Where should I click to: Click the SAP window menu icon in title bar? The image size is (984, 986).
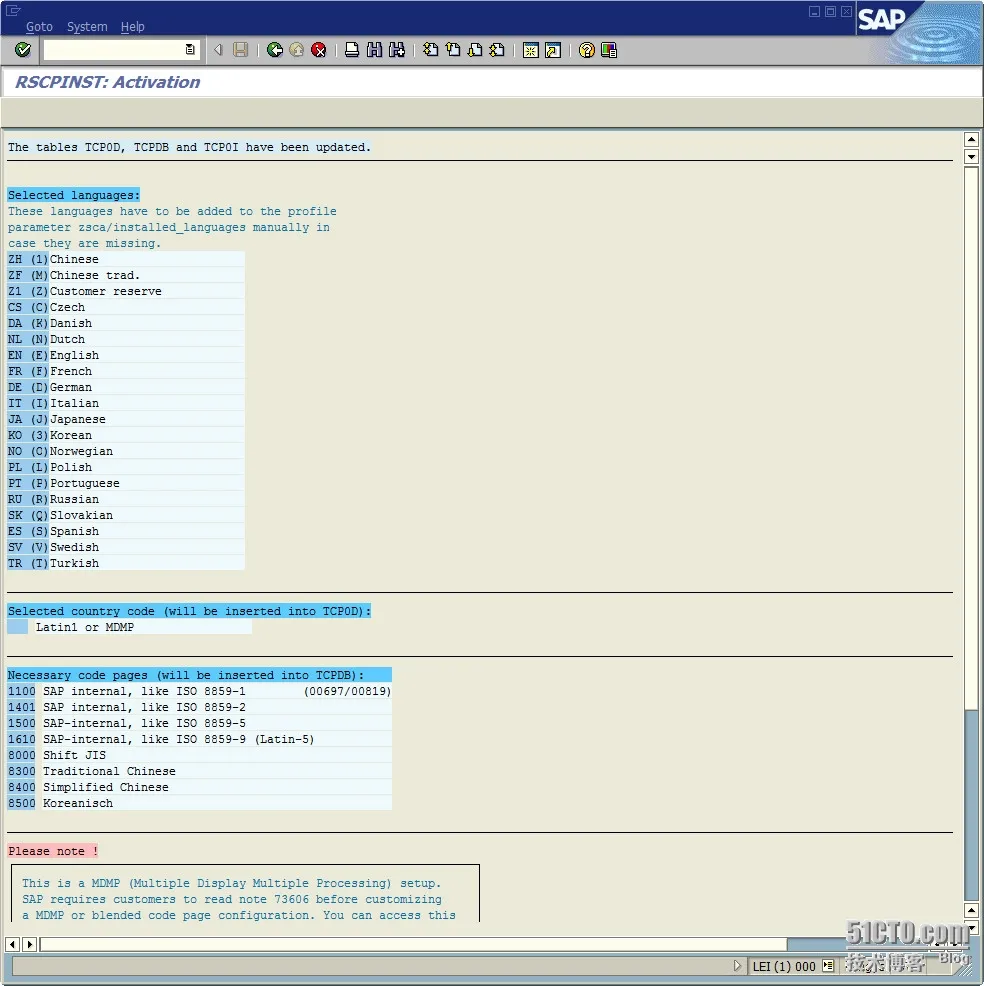coord(13,10)
